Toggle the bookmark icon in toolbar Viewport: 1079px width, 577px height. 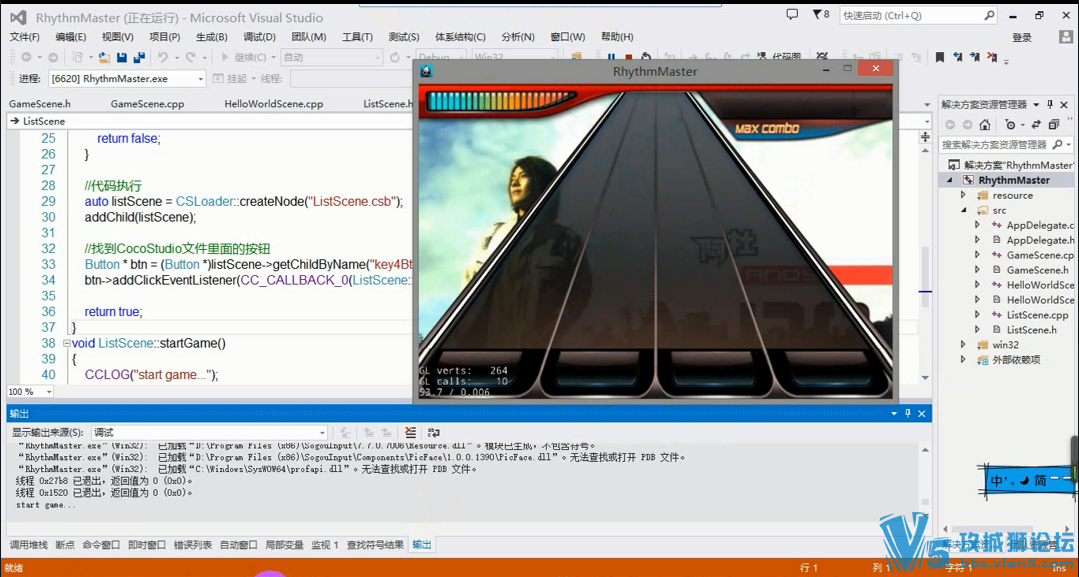[x=939, y=57]
